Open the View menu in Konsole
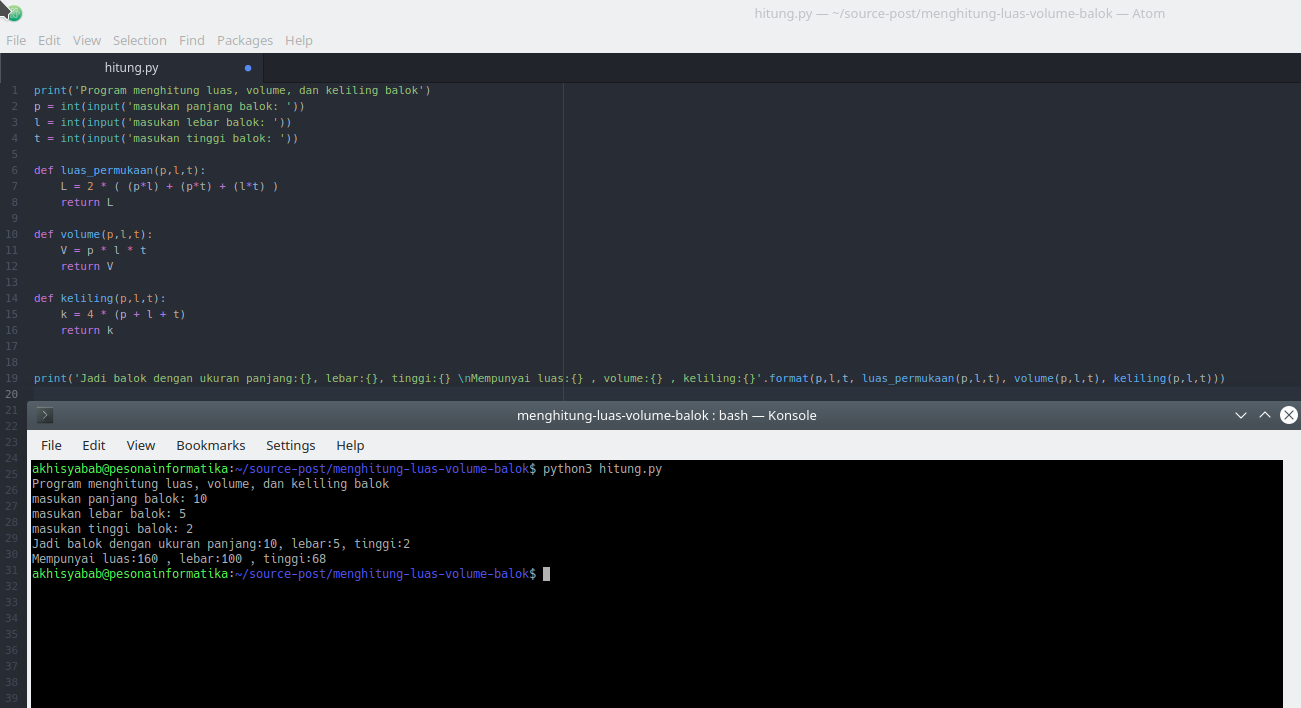This screenshot has height=708, width=1301. point(140,445)
